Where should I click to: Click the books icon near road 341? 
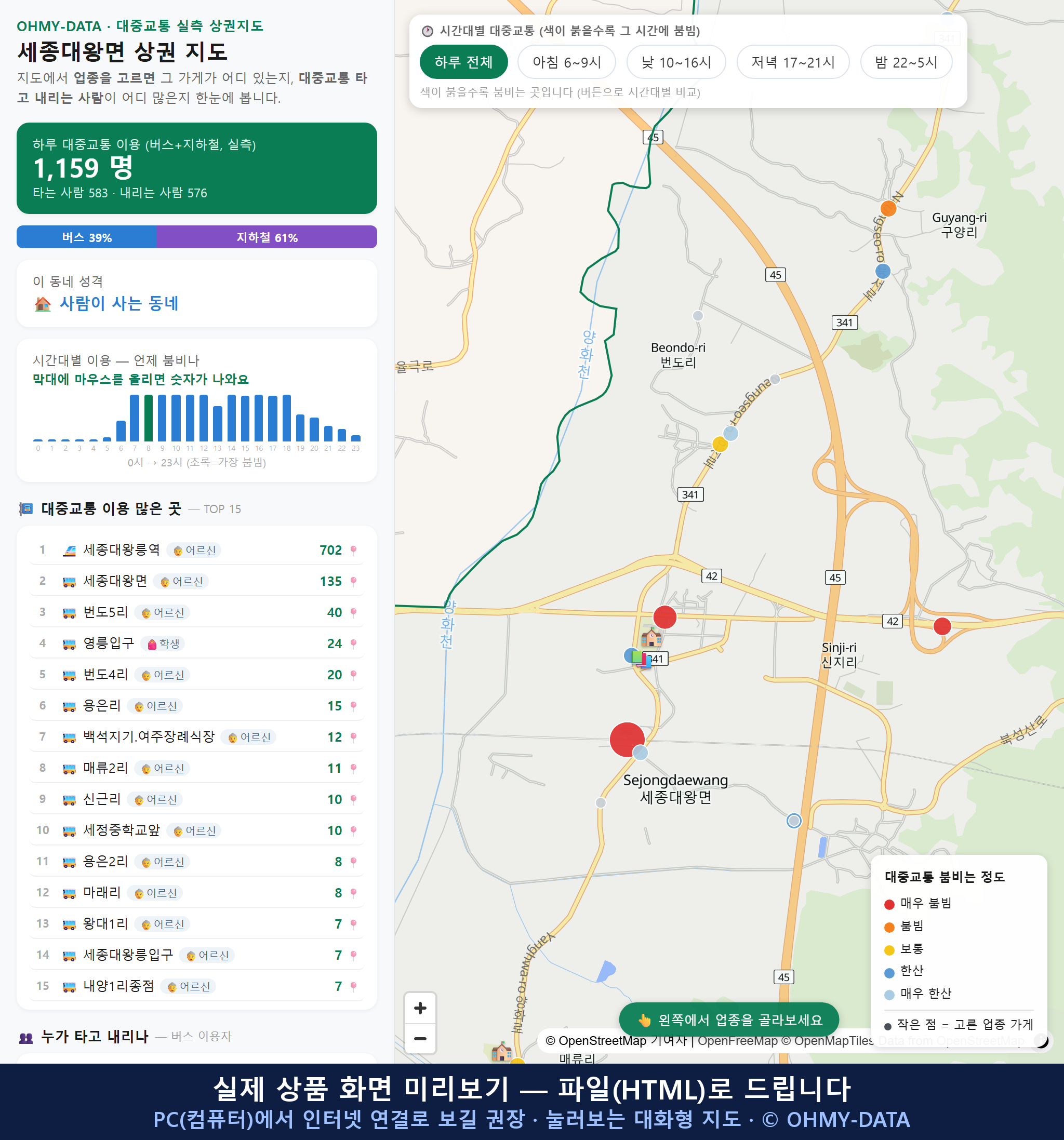coord(642,659)
